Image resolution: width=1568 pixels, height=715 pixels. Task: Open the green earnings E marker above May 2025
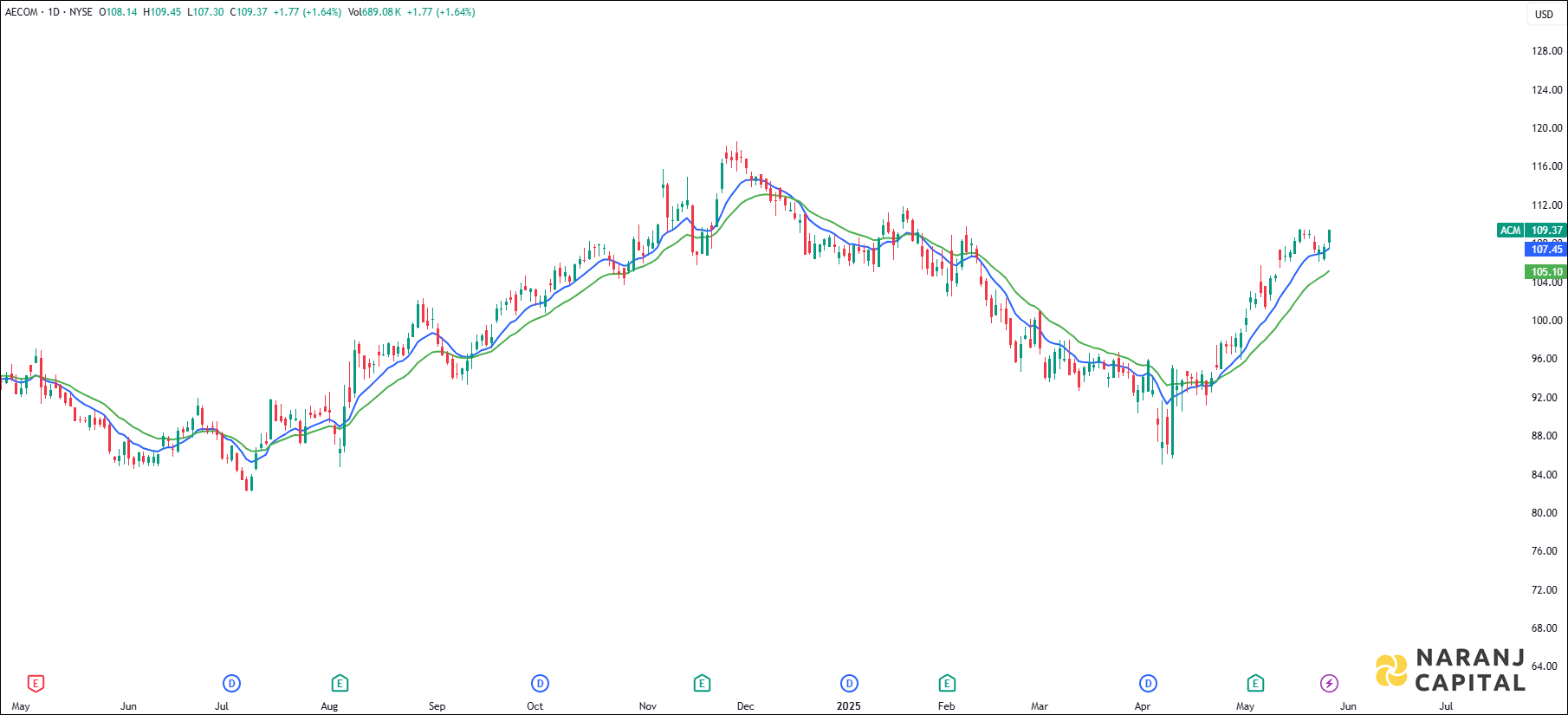(1254, 684)
